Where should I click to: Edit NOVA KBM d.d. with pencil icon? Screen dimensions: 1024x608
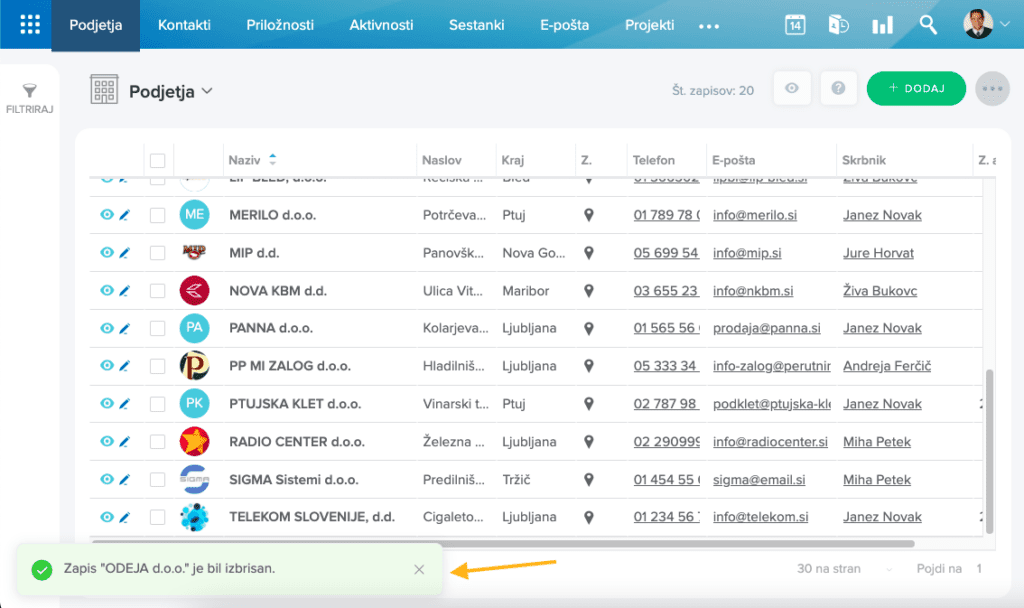125,291
